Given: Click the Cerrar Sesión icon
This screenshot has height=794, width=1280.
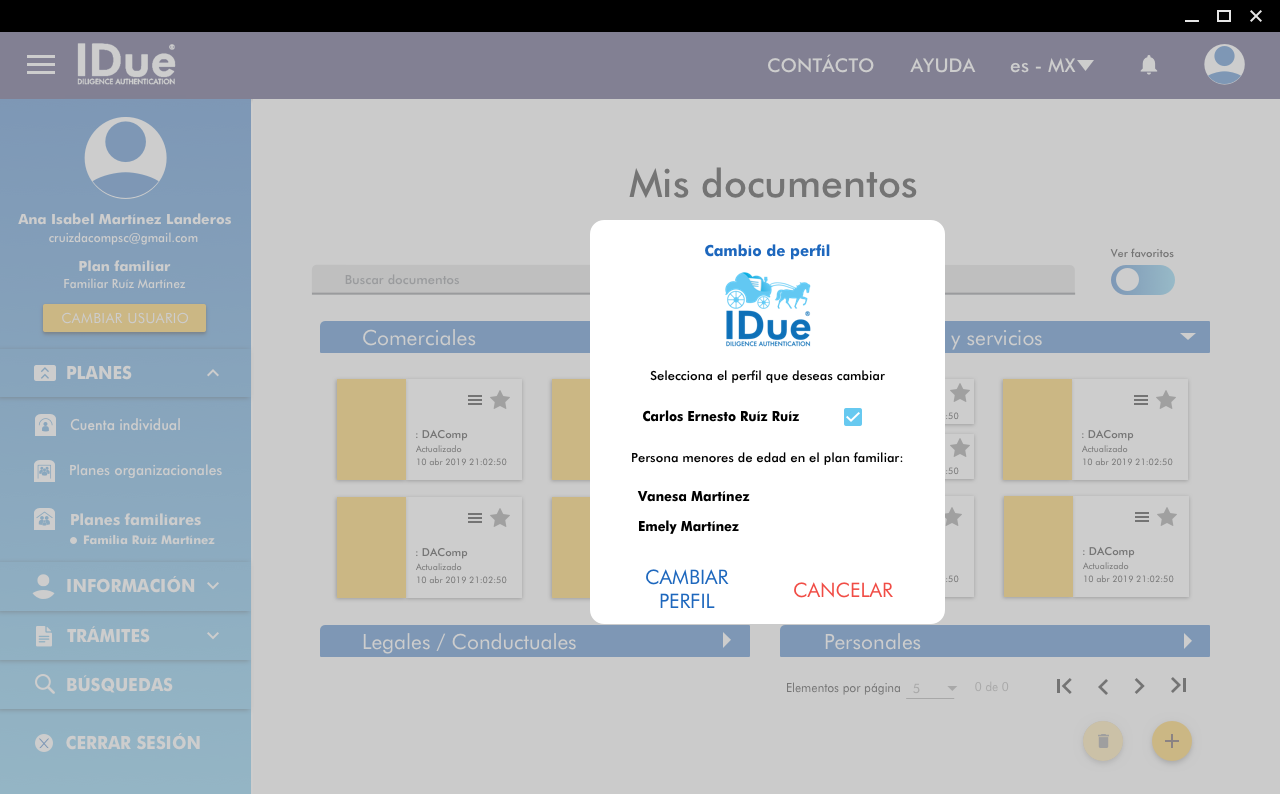Looking at the screenshot, I should (44, 743).
